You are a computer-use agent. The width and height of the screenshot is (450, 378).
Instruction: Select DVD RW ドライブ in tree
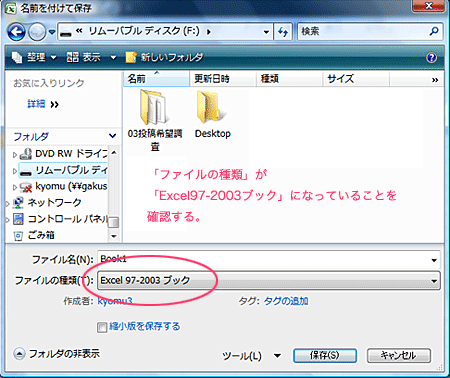click(x=63, y=154)
